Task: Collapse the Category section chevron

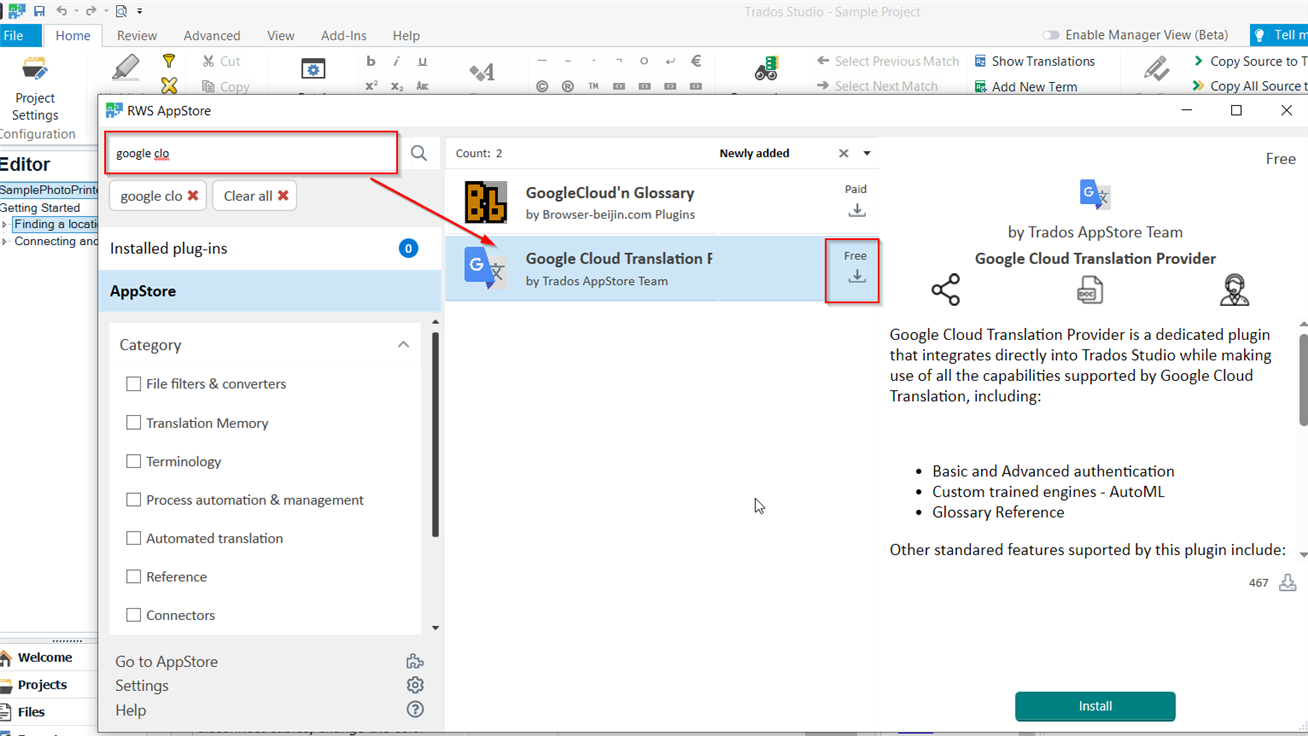Action: pyautogui.click(x=403, y=345)
